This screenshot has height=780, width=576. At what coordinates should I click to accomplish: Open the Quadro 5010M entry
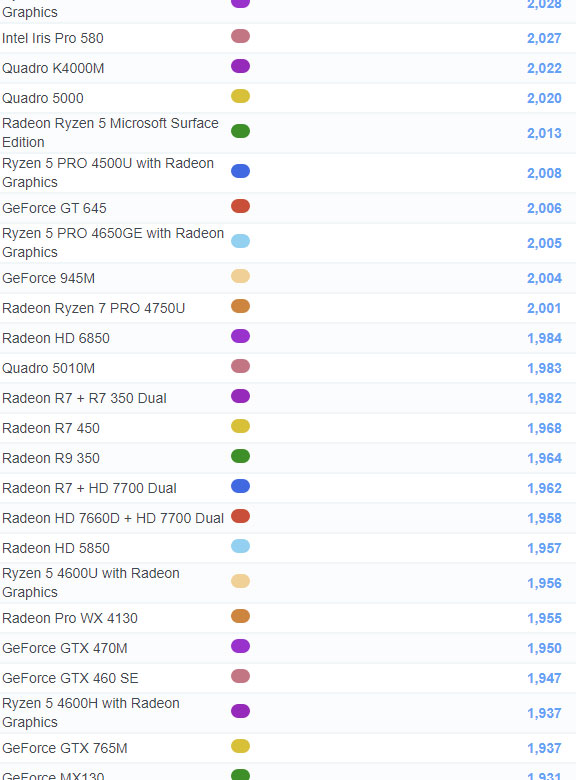tap(48, 368)
